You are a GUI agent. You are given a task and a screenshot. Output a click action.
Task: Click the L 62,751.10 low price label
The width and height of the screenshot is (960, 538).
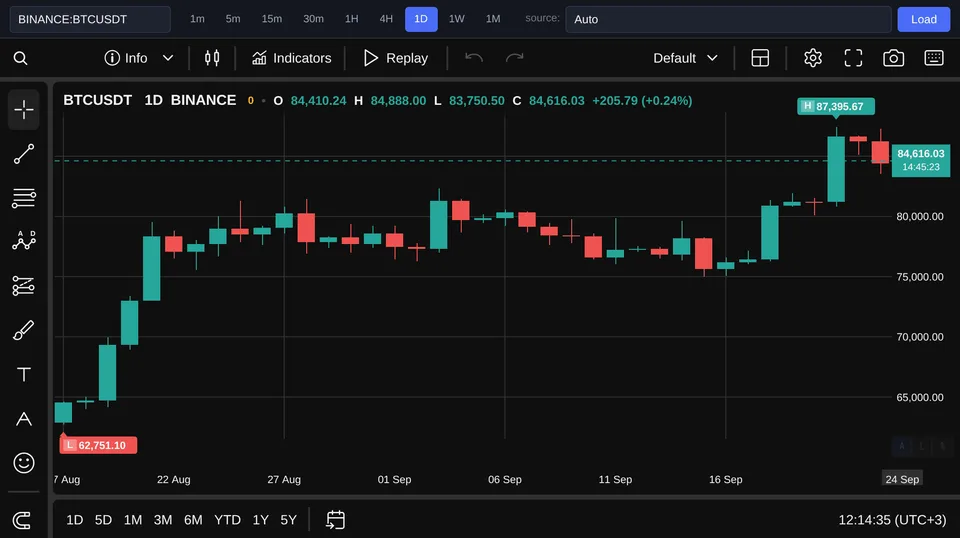coord(98,445)
